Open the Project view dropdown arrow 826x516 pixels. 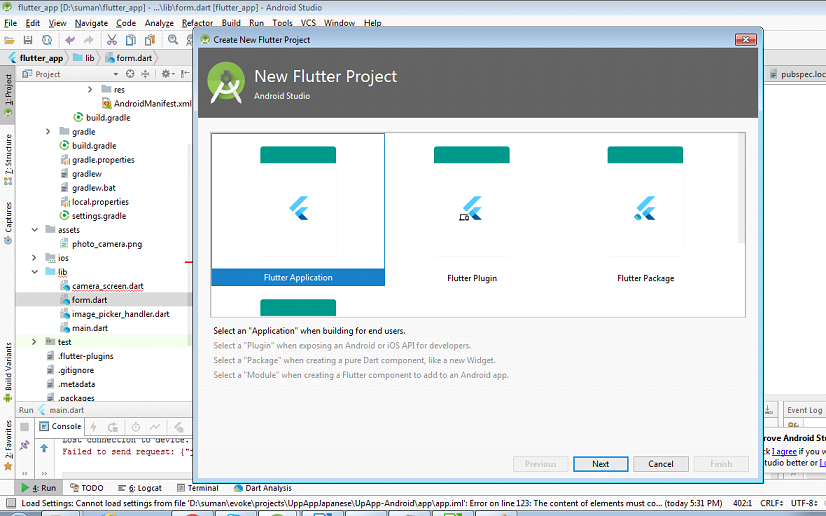(115, 74)
